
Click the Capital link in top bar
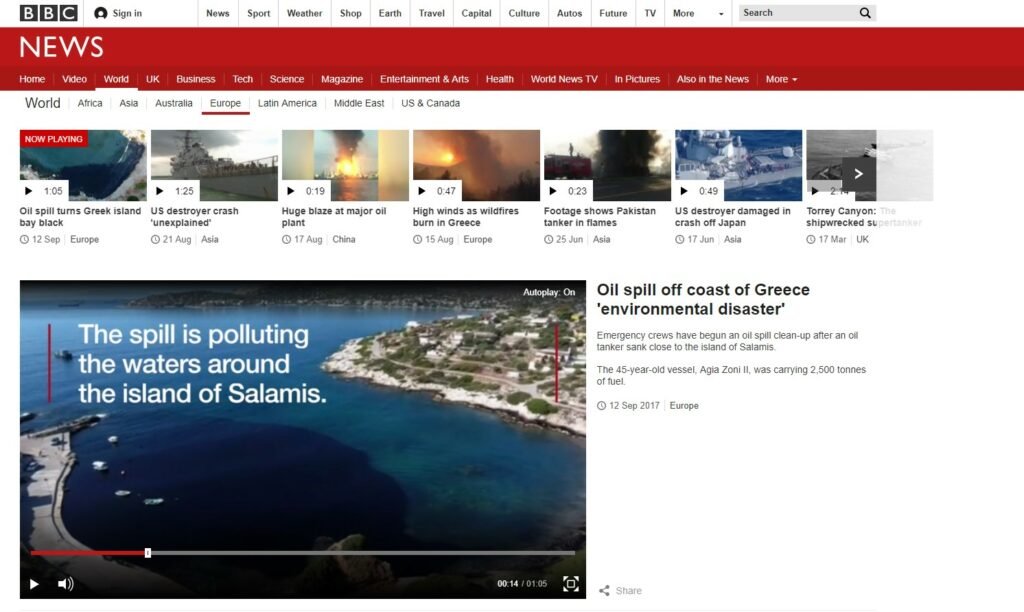[476, 13]
